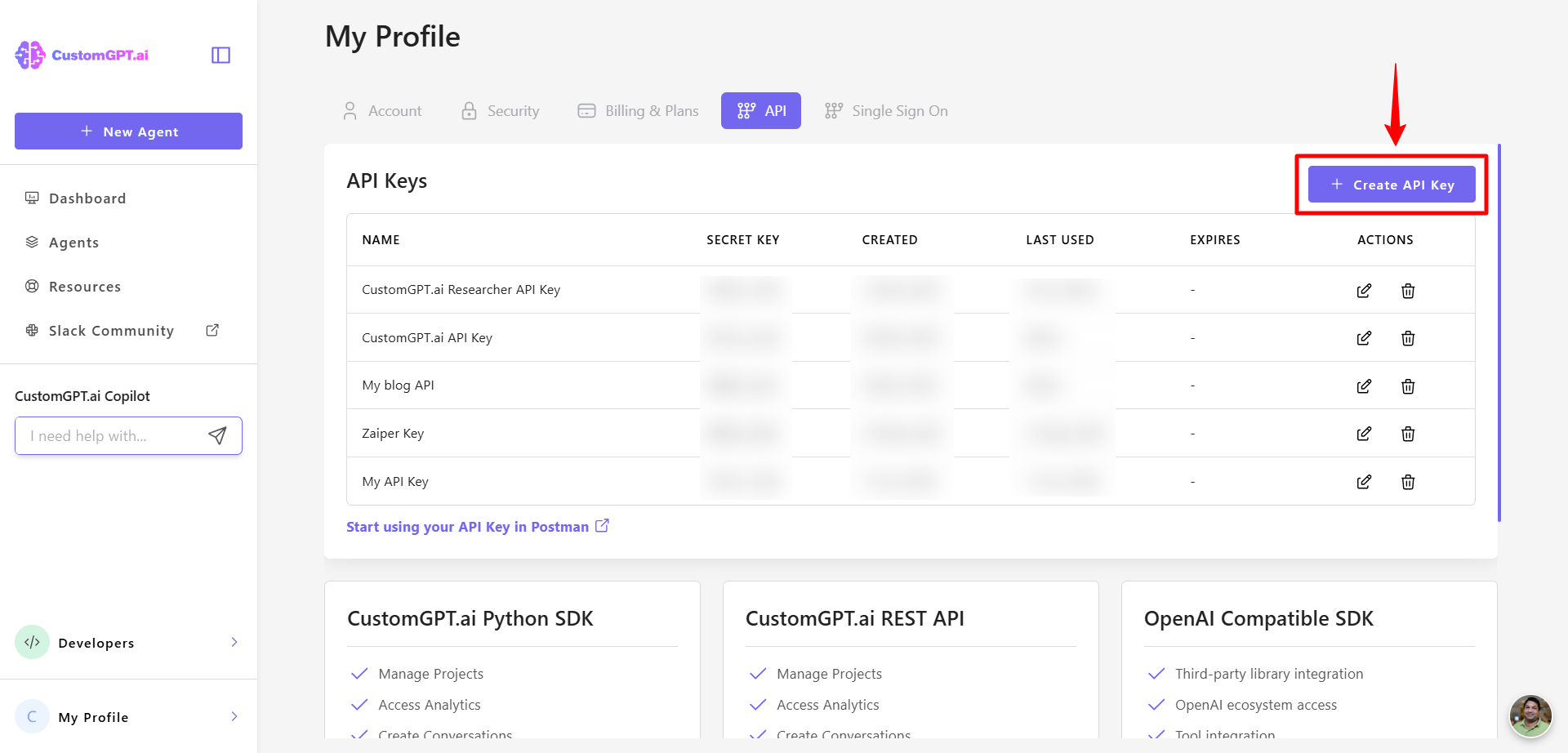Delete the CustomGPT.ai Researcher API Key
The width and height of the screenshot is (1568, 753).
point(1408,290)
